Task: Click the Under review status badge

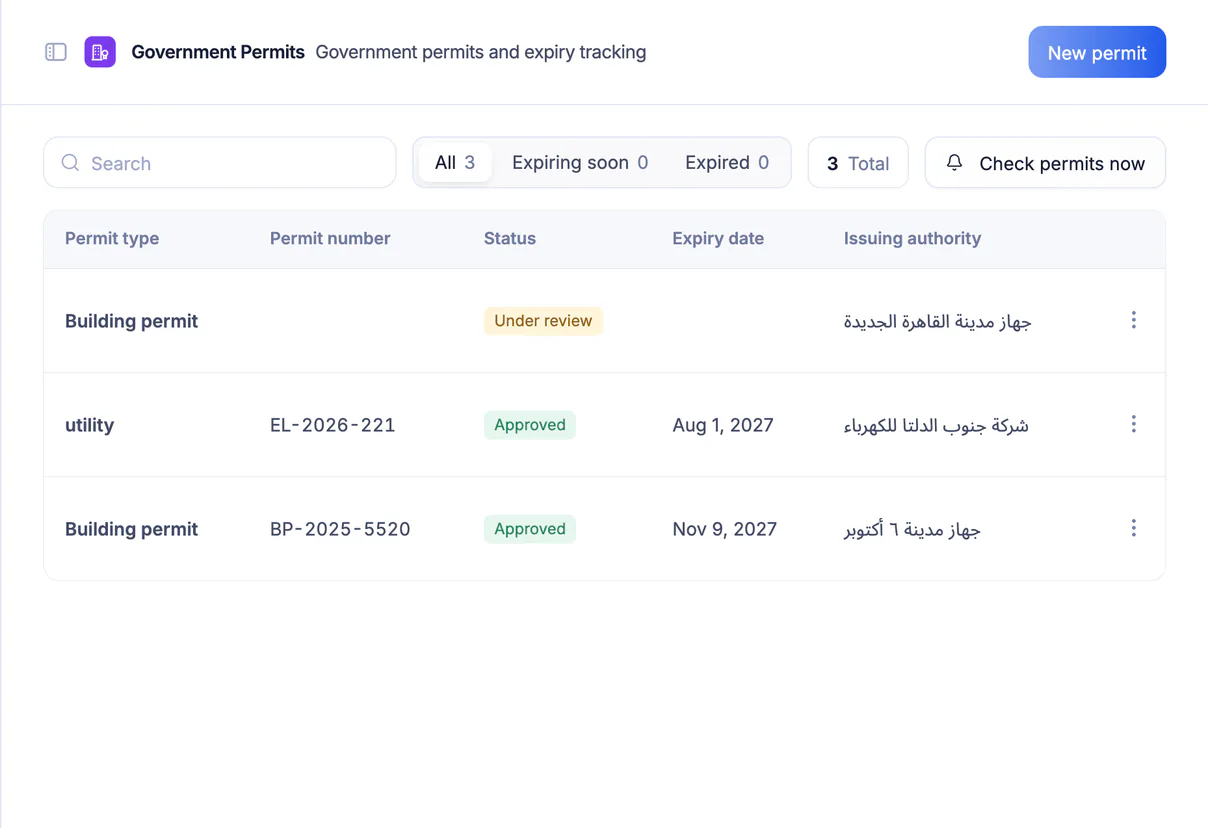Action: pos(543,321)
